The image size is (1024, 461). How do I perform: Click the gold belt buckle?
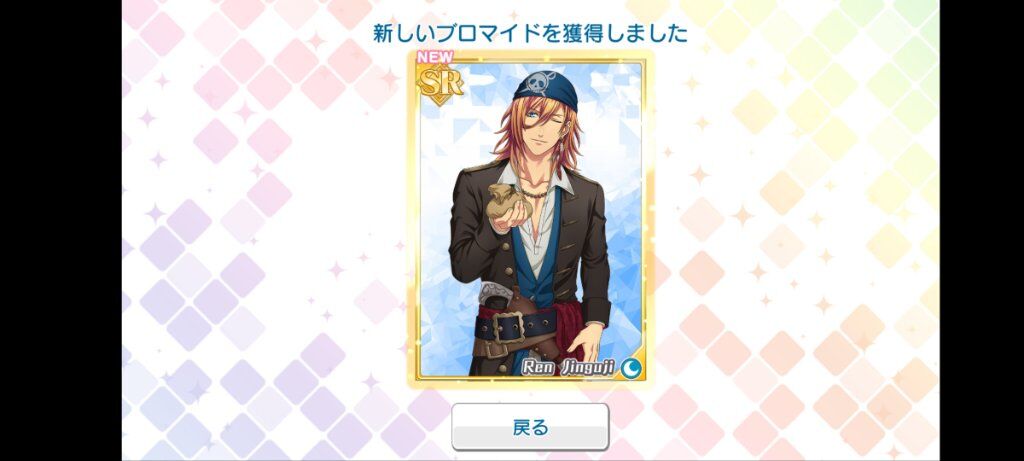tap(507, 326)
